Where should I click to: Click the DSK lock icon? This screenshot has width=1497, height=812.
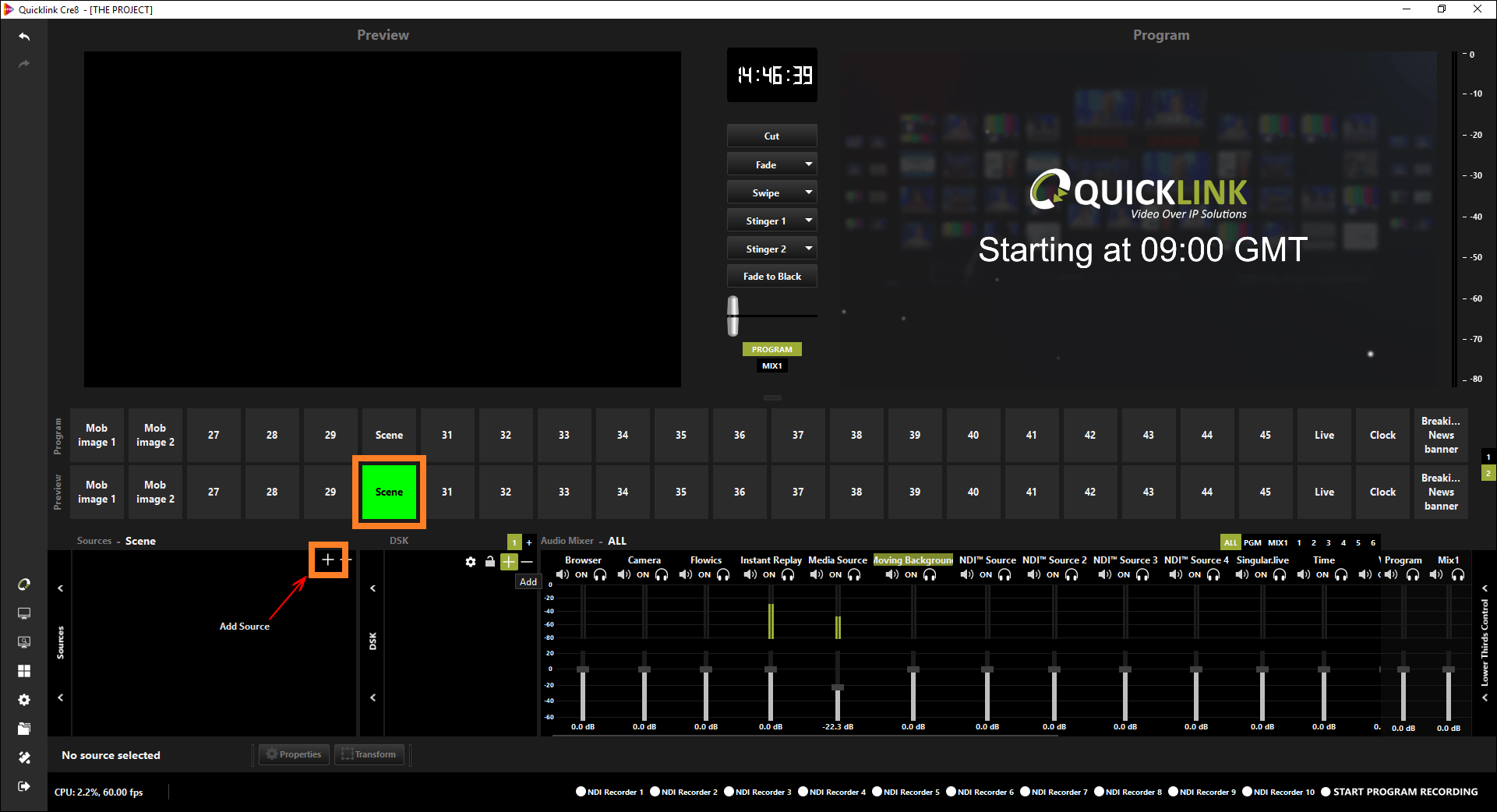pos(489,562)
